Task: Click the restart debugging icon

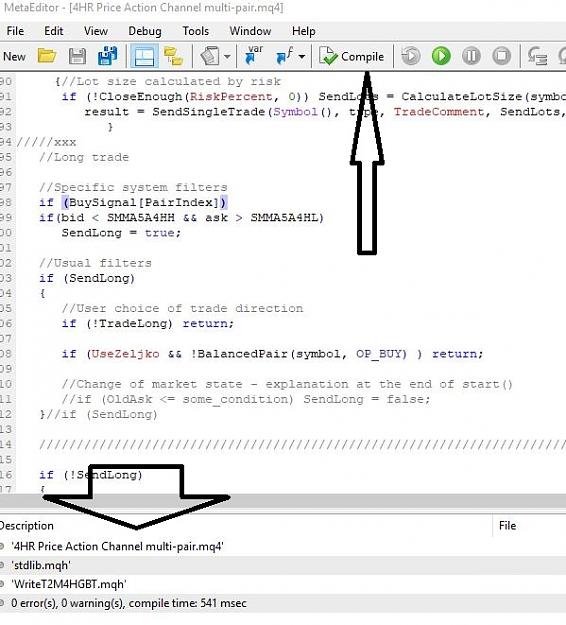Action: (411, 56)
